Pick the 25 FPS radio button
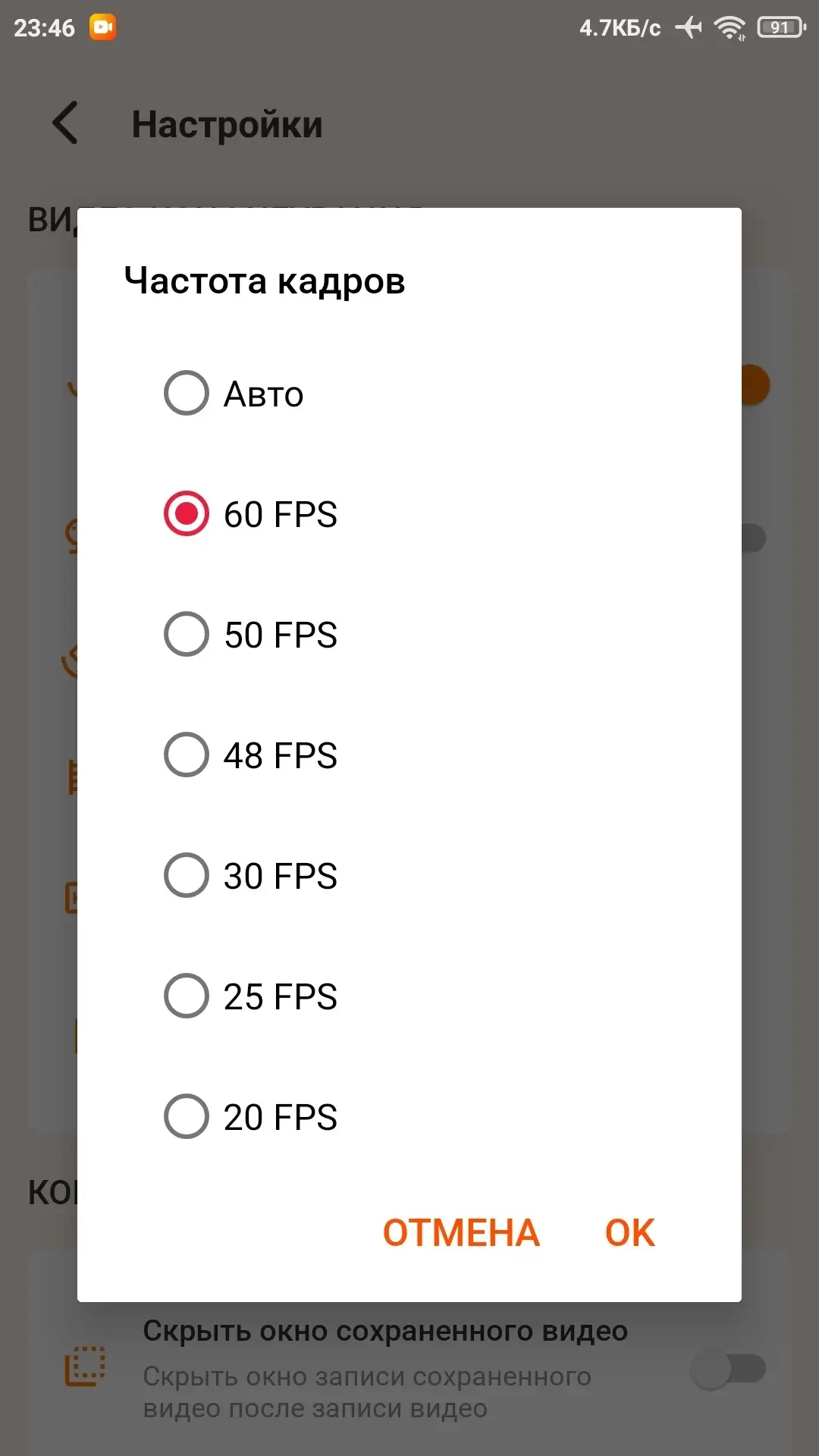The image size is (819, 1456). [x=187, y=996]
